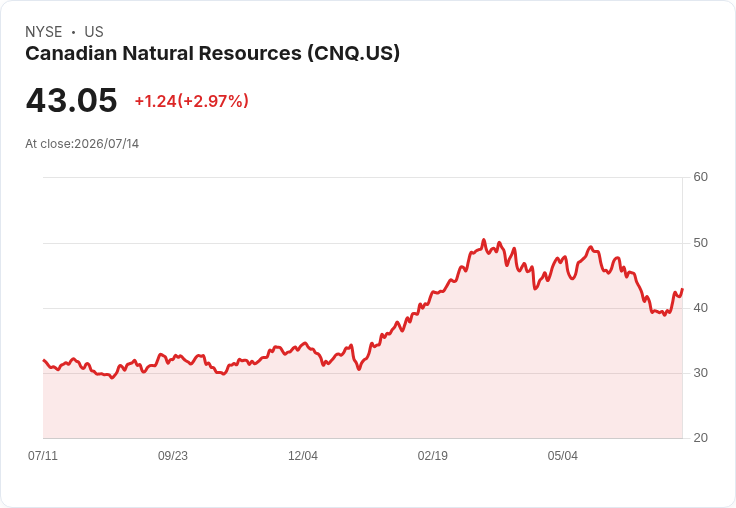Click the latest endpoint of the price line
736x508 pixels.
(x=682, y=289)
